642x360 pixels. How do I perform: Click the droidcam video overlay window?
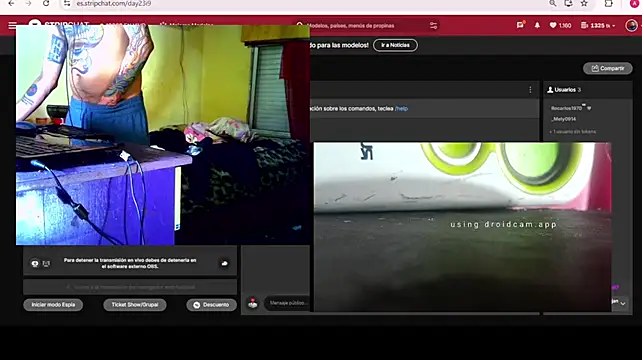click(462, 227)
